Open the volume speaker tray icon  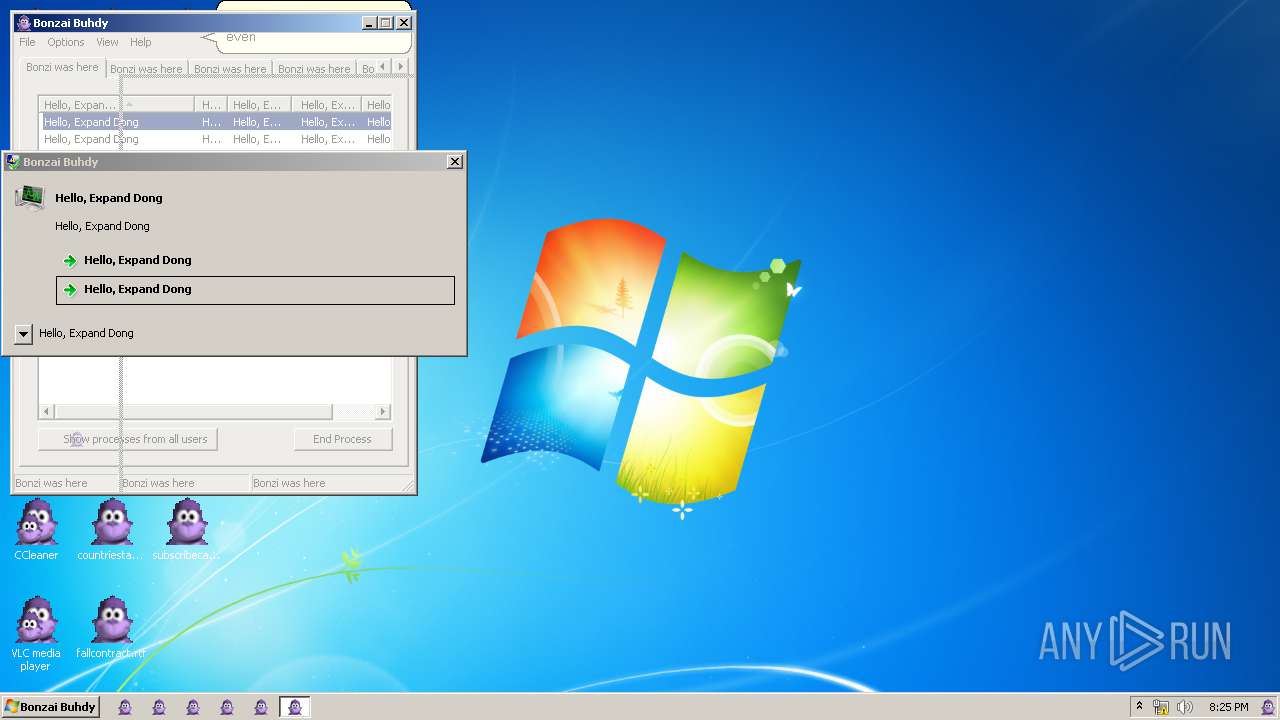click(1185, 707)
